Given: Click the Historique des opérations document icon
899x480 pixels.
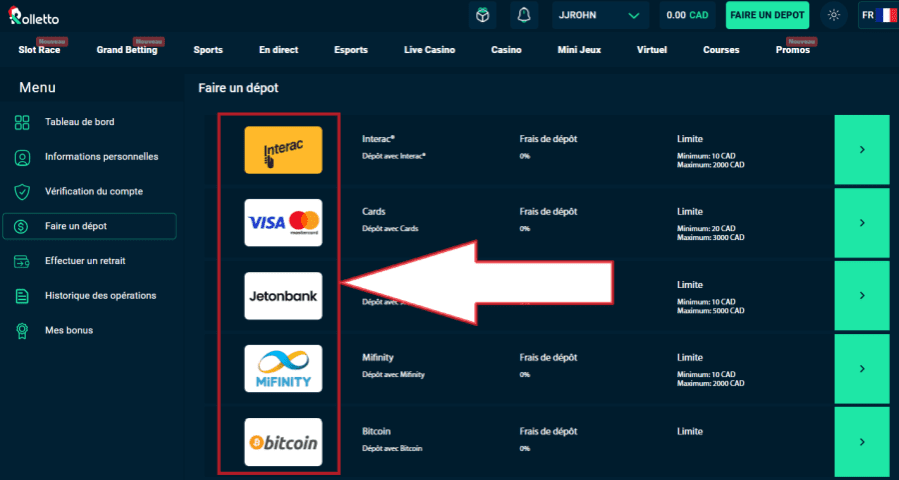Looking at the screenshot, I should 22,296.
